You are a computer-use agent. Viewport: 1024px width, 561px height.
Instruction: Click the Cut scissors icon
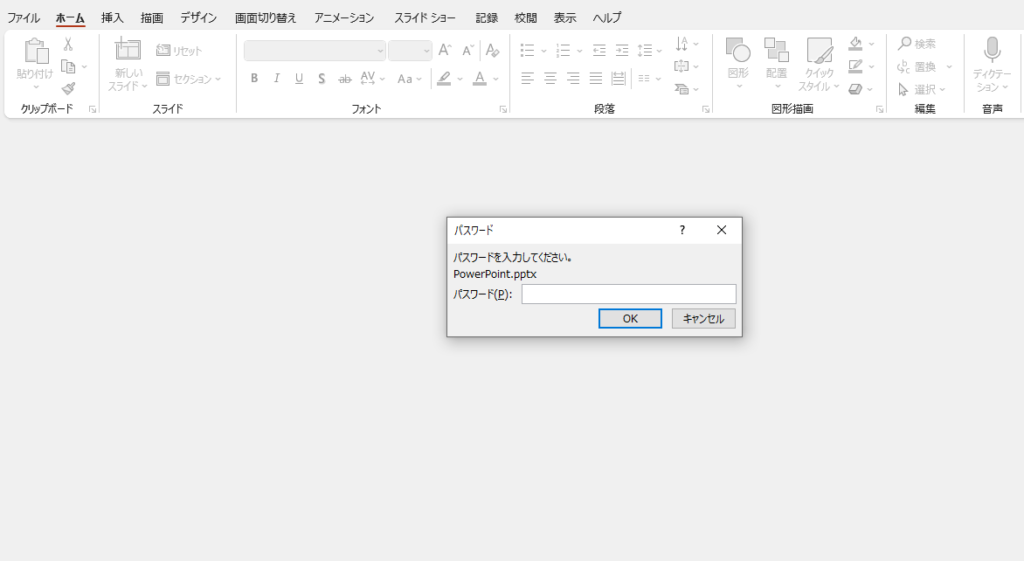pyautogui.click(x=68, y=44)
